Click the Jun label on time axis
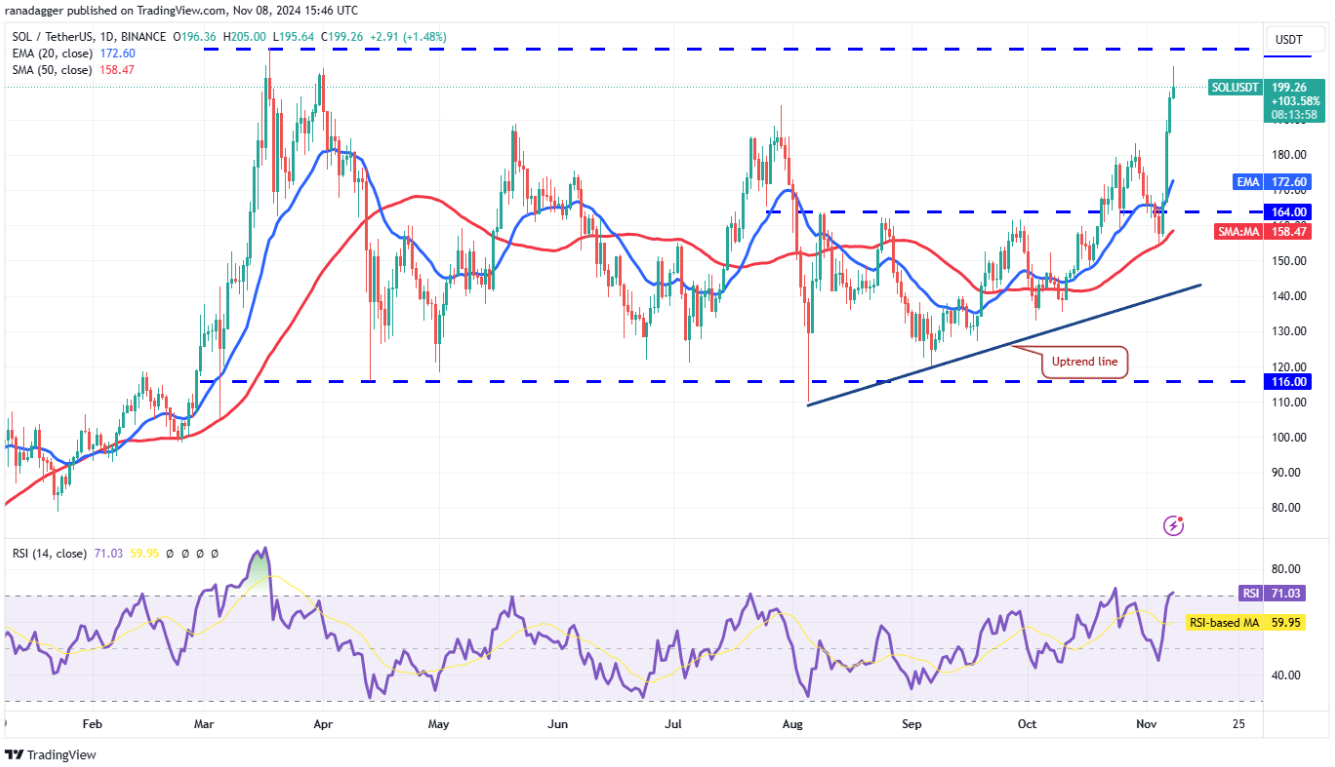The image size is (1335, 767). click(557, 723)
